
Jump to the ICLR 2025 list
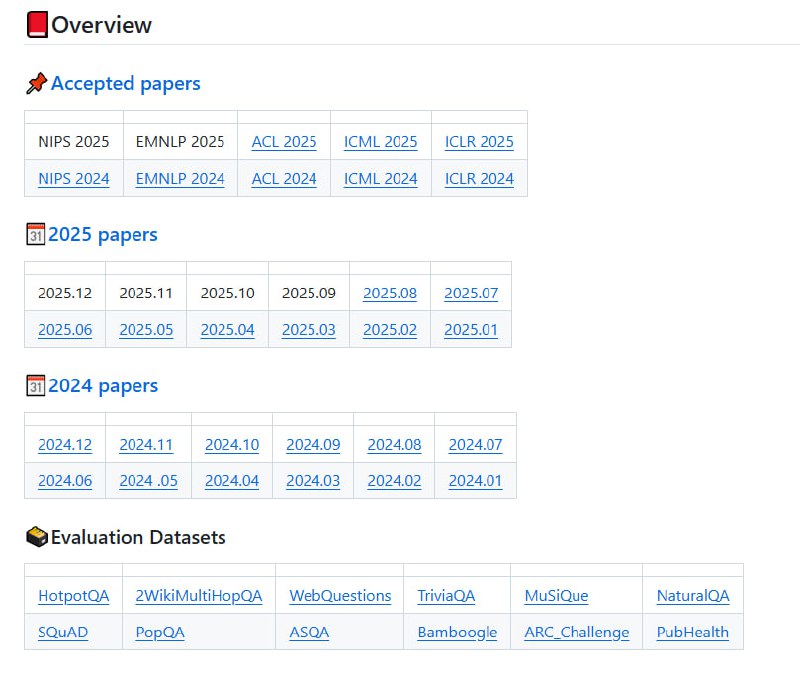click(x=479, y=142)
